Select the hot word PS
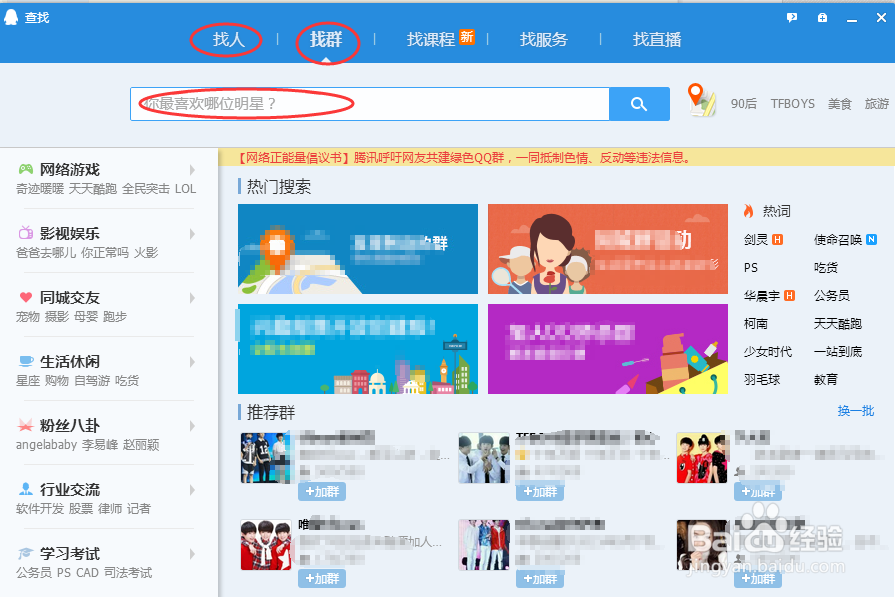This screenshot has height=597, width=895. point(751,268)
